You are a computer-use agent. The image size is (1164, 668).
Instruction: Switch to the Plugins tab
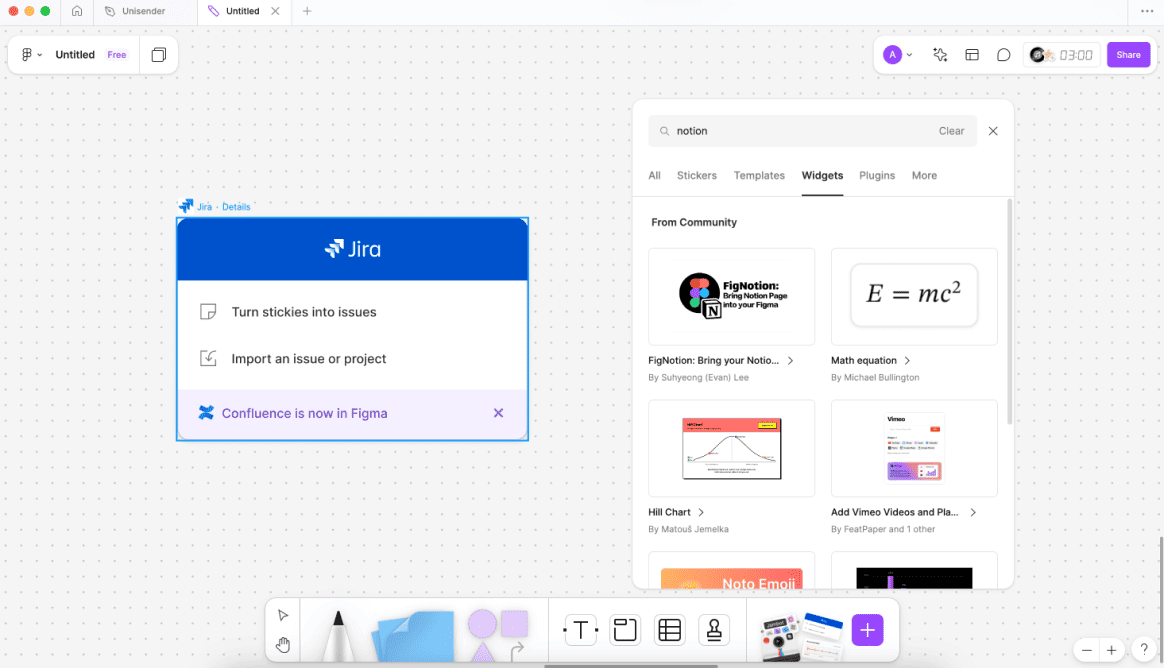(877, 176)
